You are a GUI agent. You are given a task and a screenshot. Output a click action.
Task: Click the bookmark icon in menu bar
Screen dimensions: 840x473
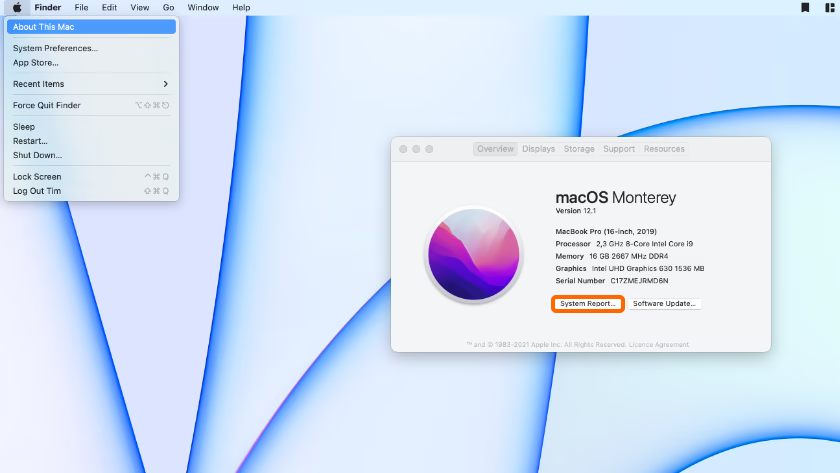coord(805,7)
